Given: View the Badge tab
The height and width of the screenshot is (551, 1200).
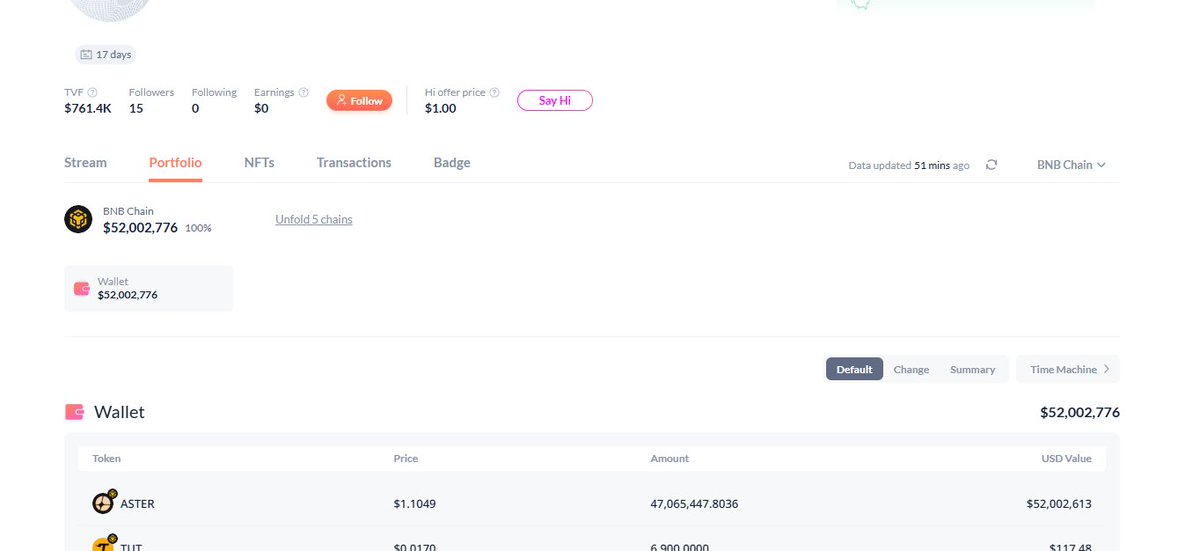Looking at the screenshot, I should click(x=452, y=162).
